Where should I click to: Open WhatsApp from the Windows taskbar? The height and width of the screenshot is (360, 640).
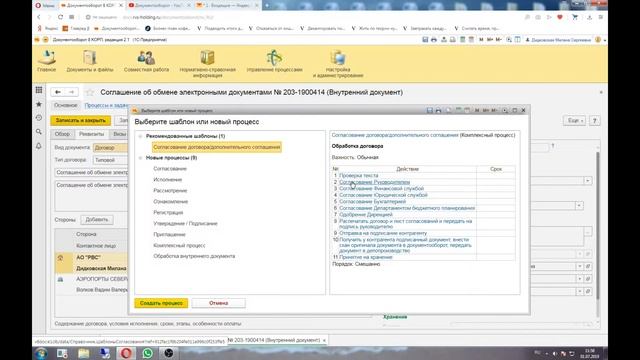point(147,353)
